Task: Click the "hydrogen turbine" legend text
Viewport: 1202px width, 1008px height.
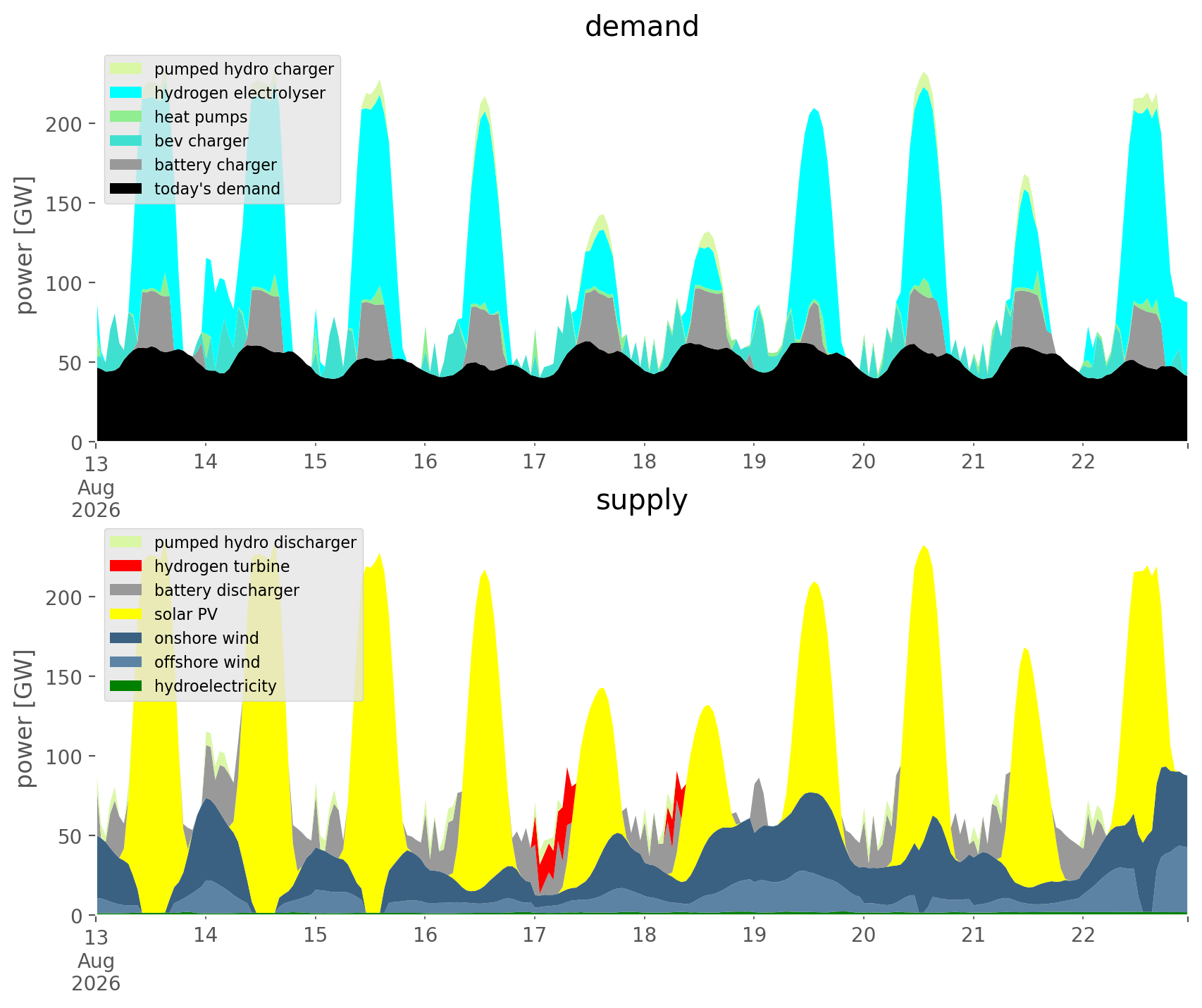Action: (222, 566)
